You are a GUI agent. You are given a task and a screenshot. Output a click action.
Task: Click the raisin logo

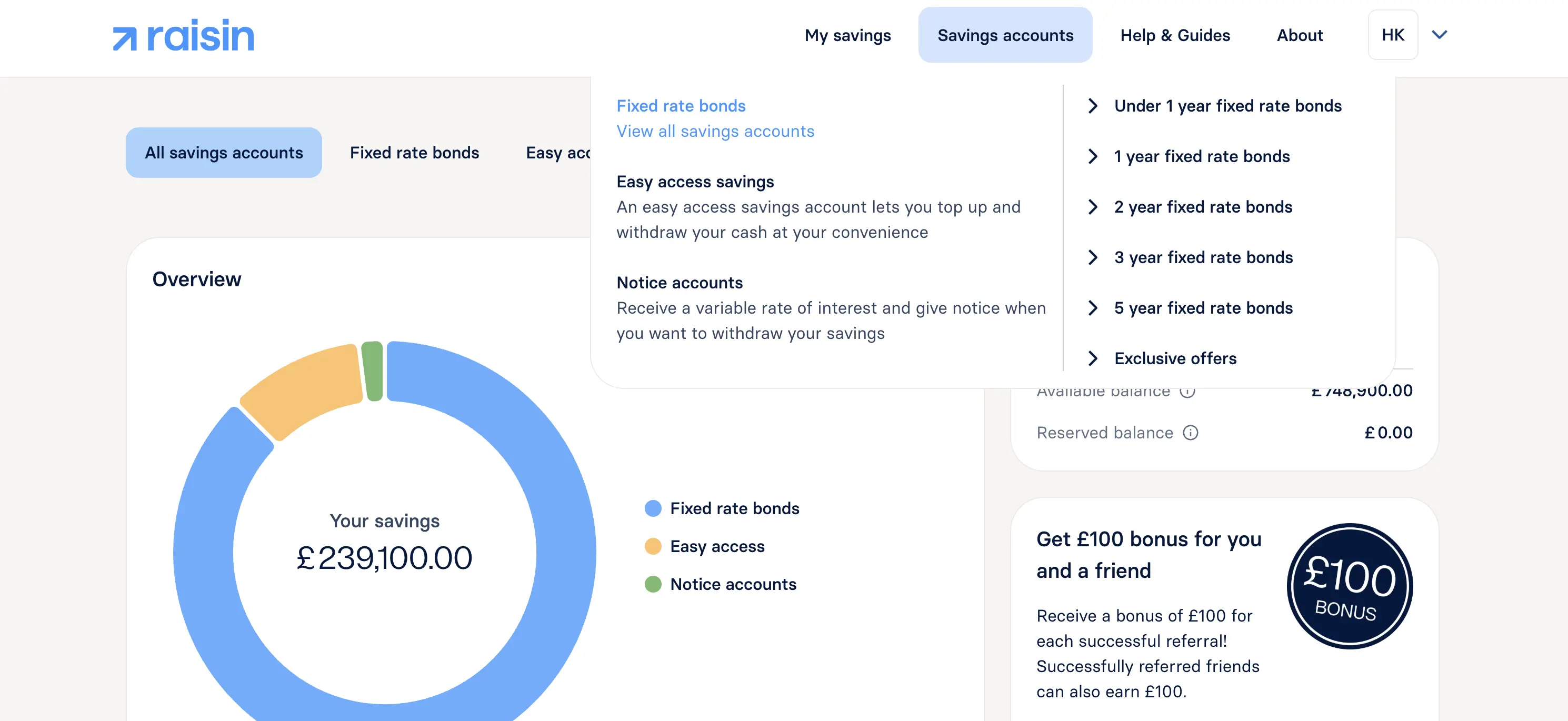click(x=183, y=35)
